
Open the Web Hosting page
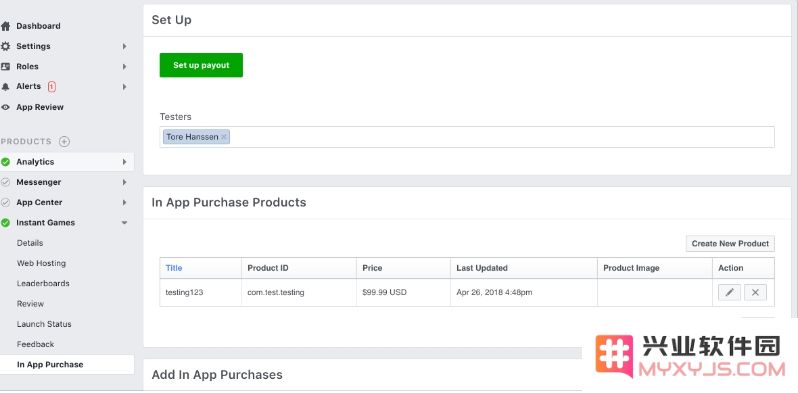[41, 263]
